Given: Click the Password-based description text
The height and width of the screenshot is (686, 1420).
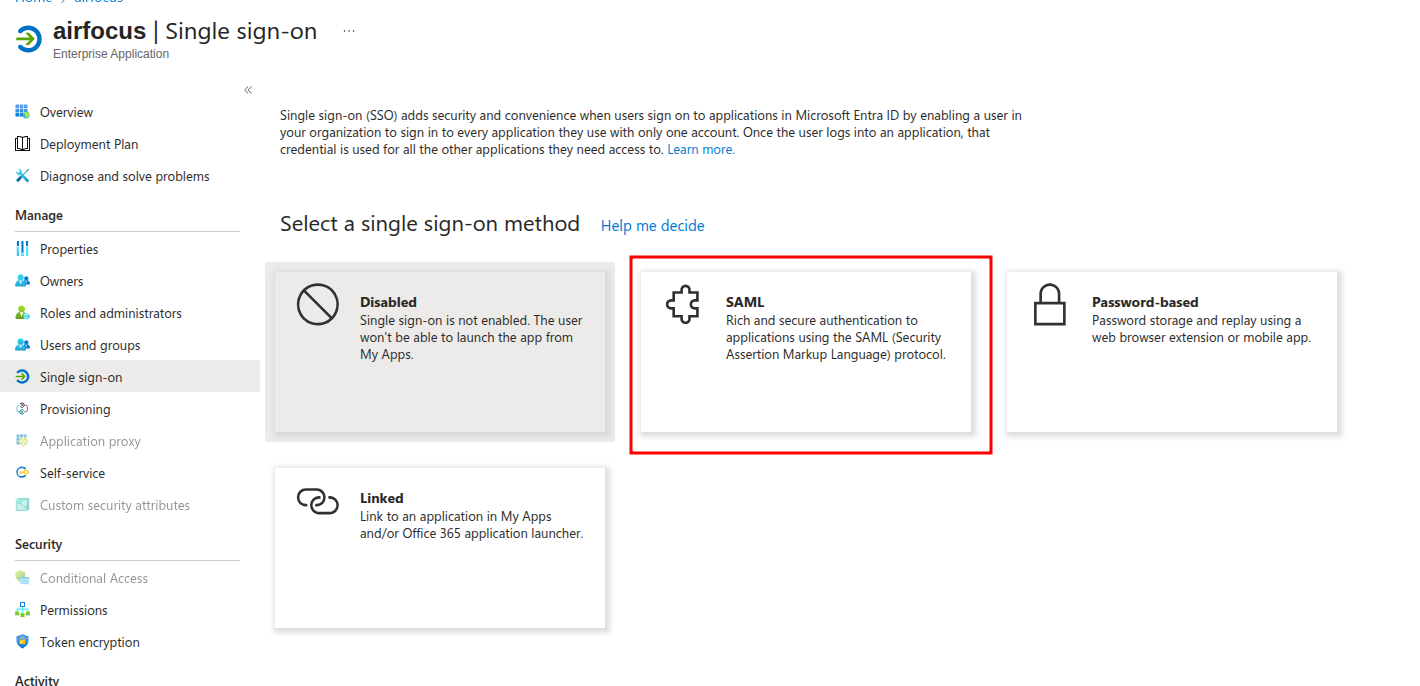Looking at the screenshot, I should 1201,329.
